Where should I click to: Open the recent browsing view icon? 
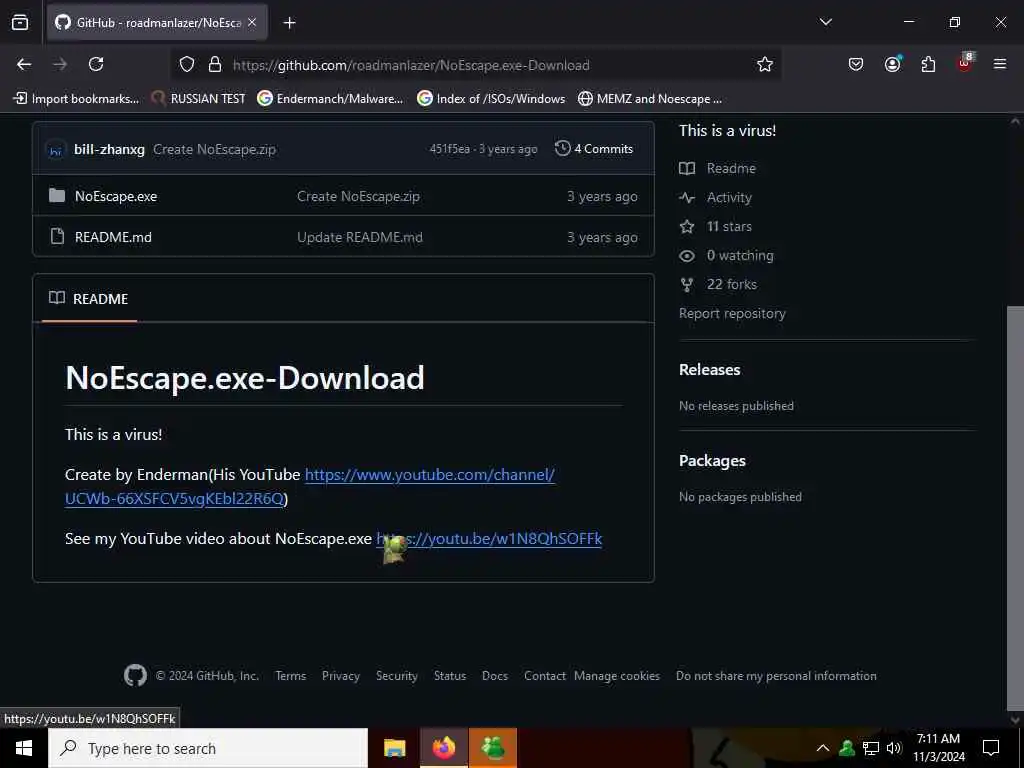coord(20,22)
